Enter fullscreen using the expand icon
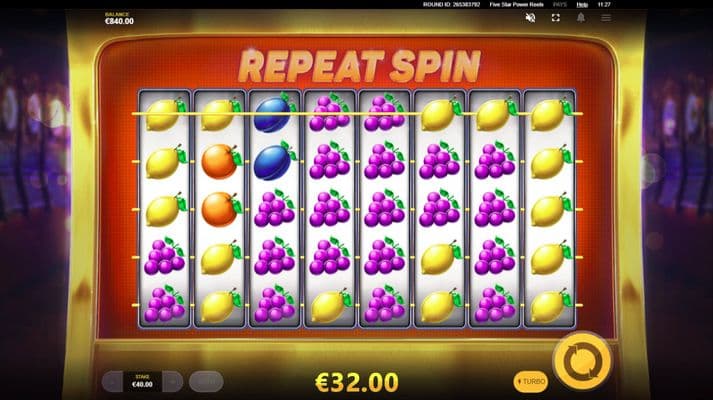 [x=556, y=18]
